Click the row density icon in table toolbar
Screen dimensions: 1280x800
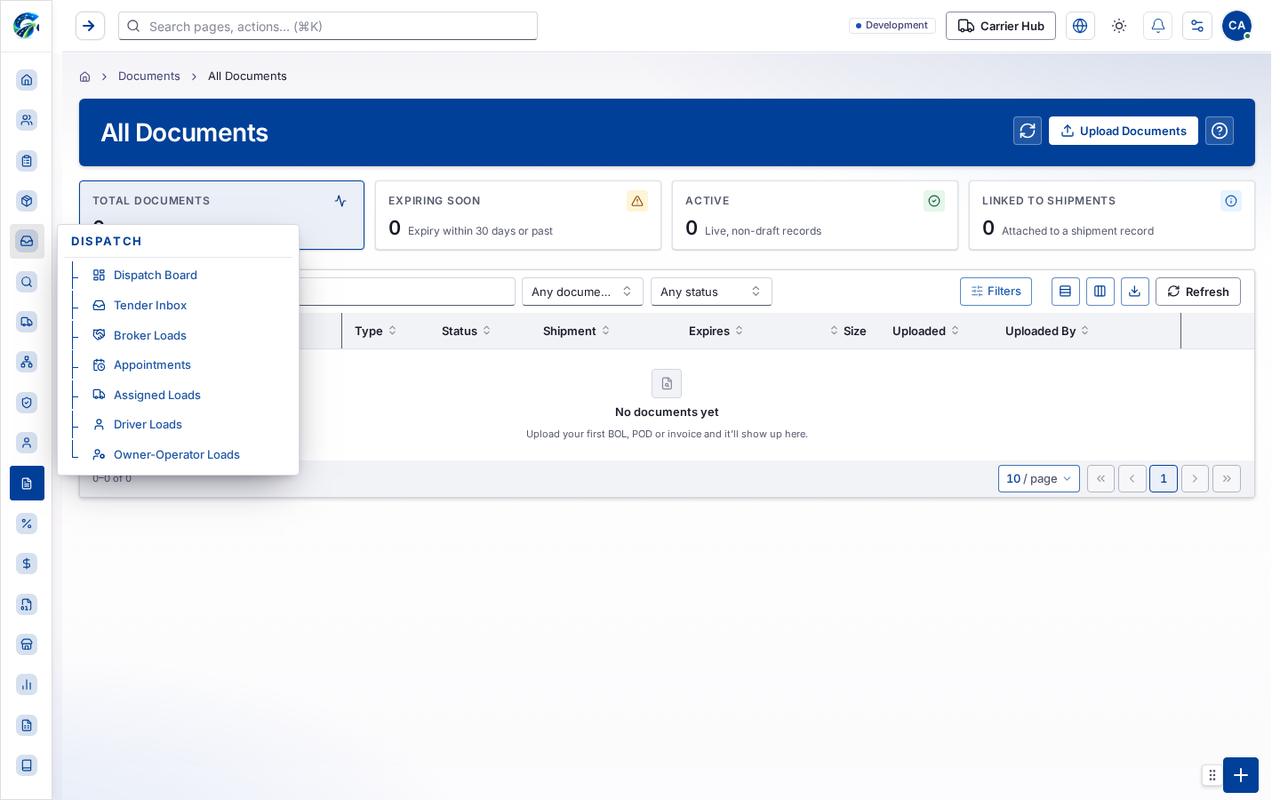(x=1066, y=291)
